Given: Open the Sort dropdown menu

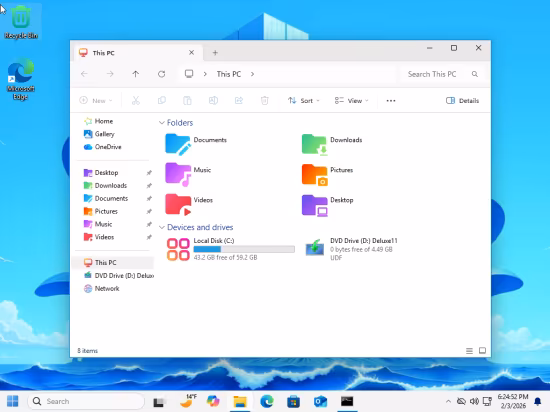Looking at the screenshot, I should click(x=304, y=101).
